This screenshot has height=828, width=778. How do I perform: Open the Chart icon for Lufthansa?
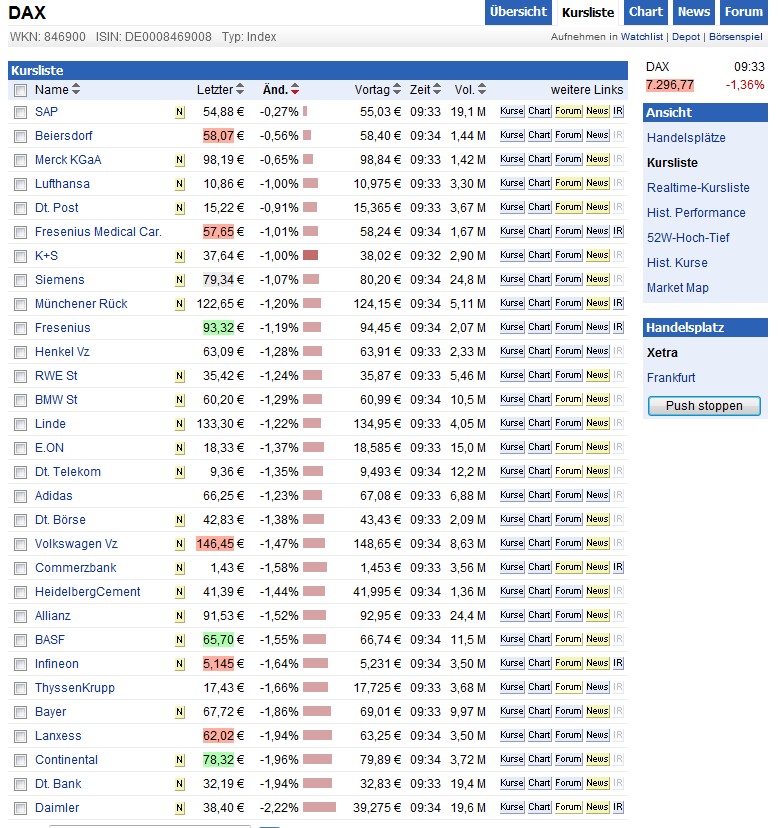539,184
